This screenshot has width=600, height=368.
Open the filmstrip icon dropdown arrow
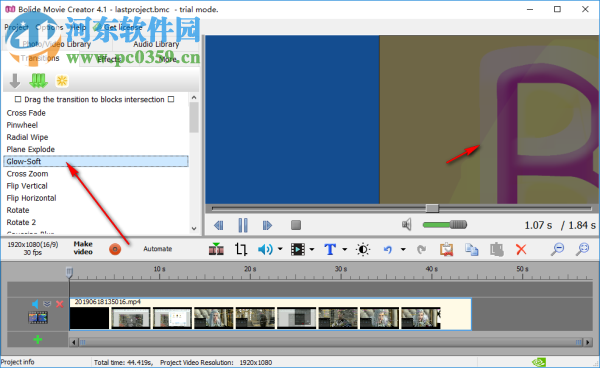click(312, 249)
